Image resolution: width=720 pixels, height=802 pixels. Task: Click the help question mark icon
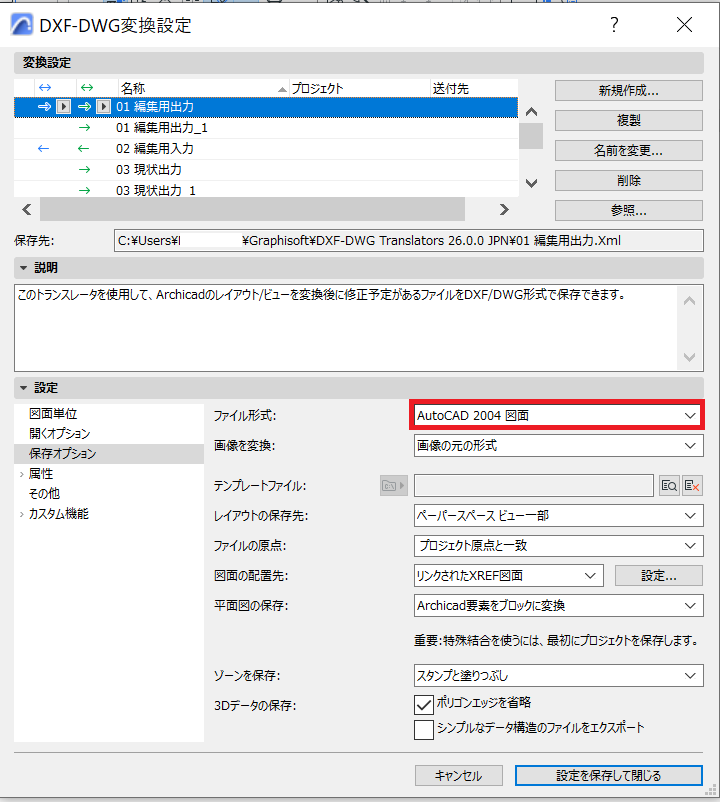click(614, 25)
